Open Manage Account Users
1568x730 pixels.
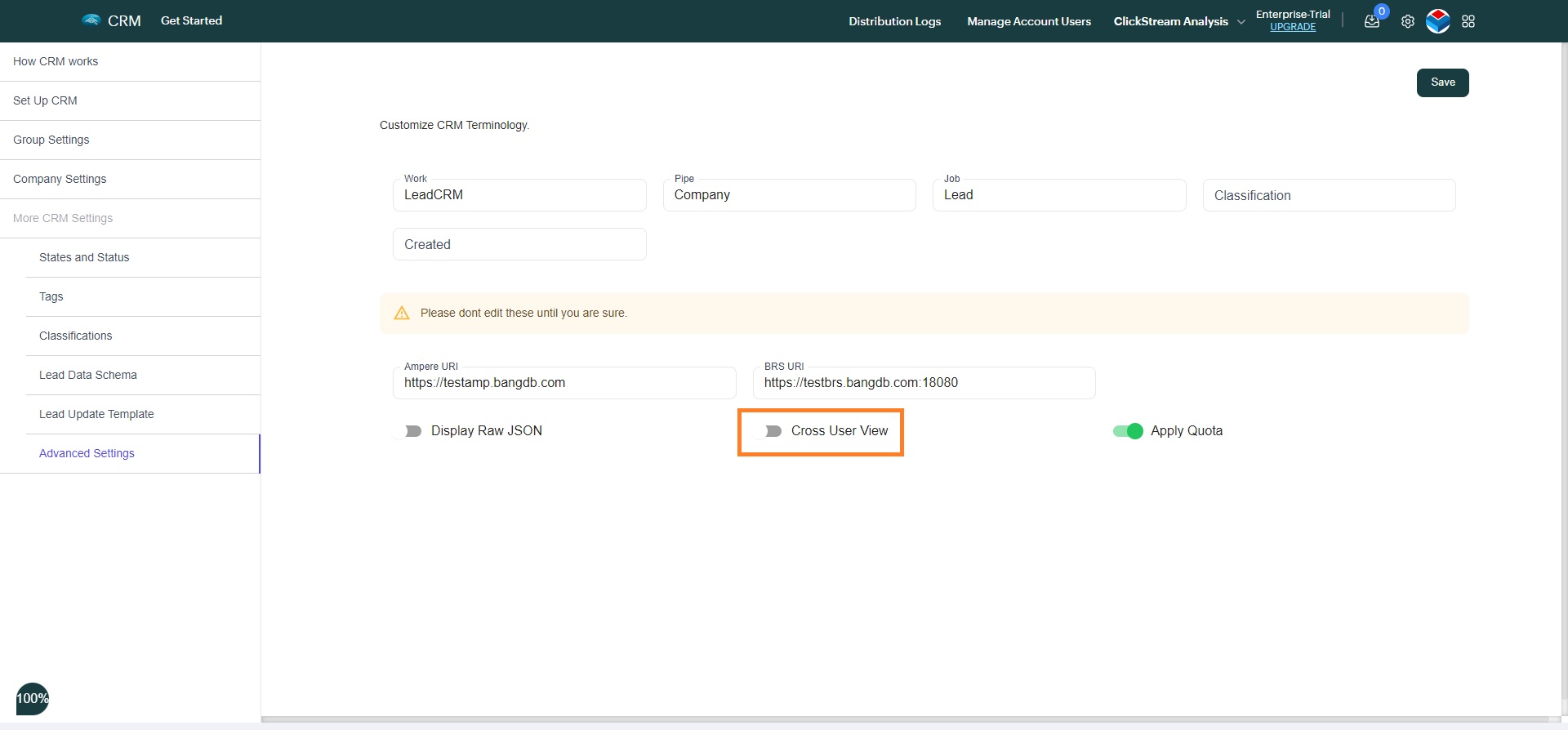pyautogui.click(x=1029, y=21)
